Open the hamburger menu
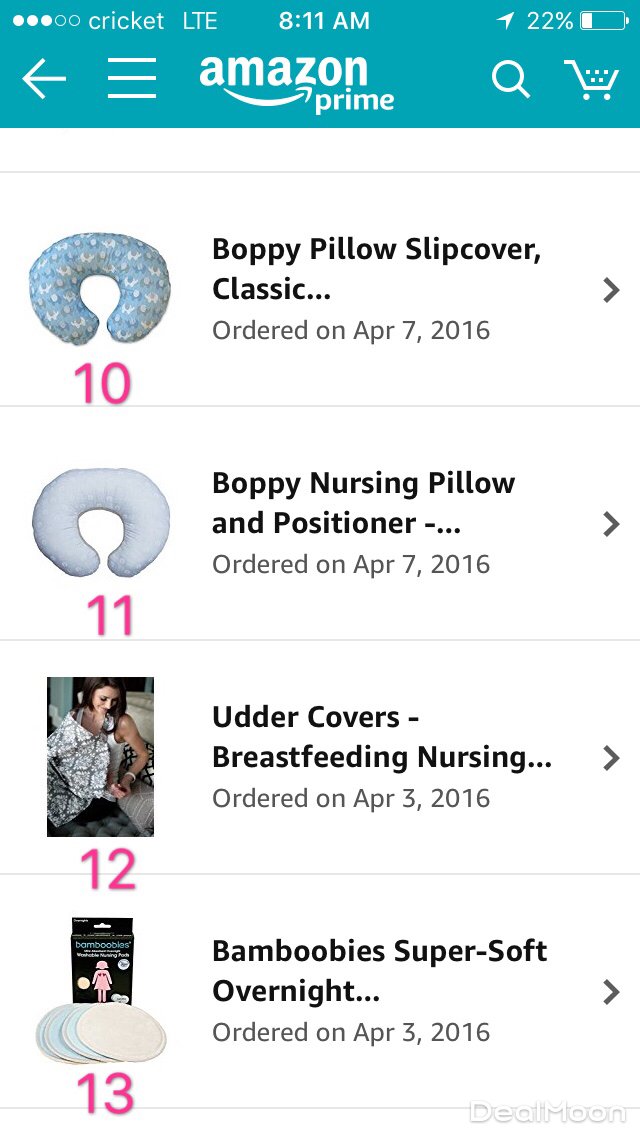The image size is (640, 1136). pyautogui.click(x=132, y=79)
